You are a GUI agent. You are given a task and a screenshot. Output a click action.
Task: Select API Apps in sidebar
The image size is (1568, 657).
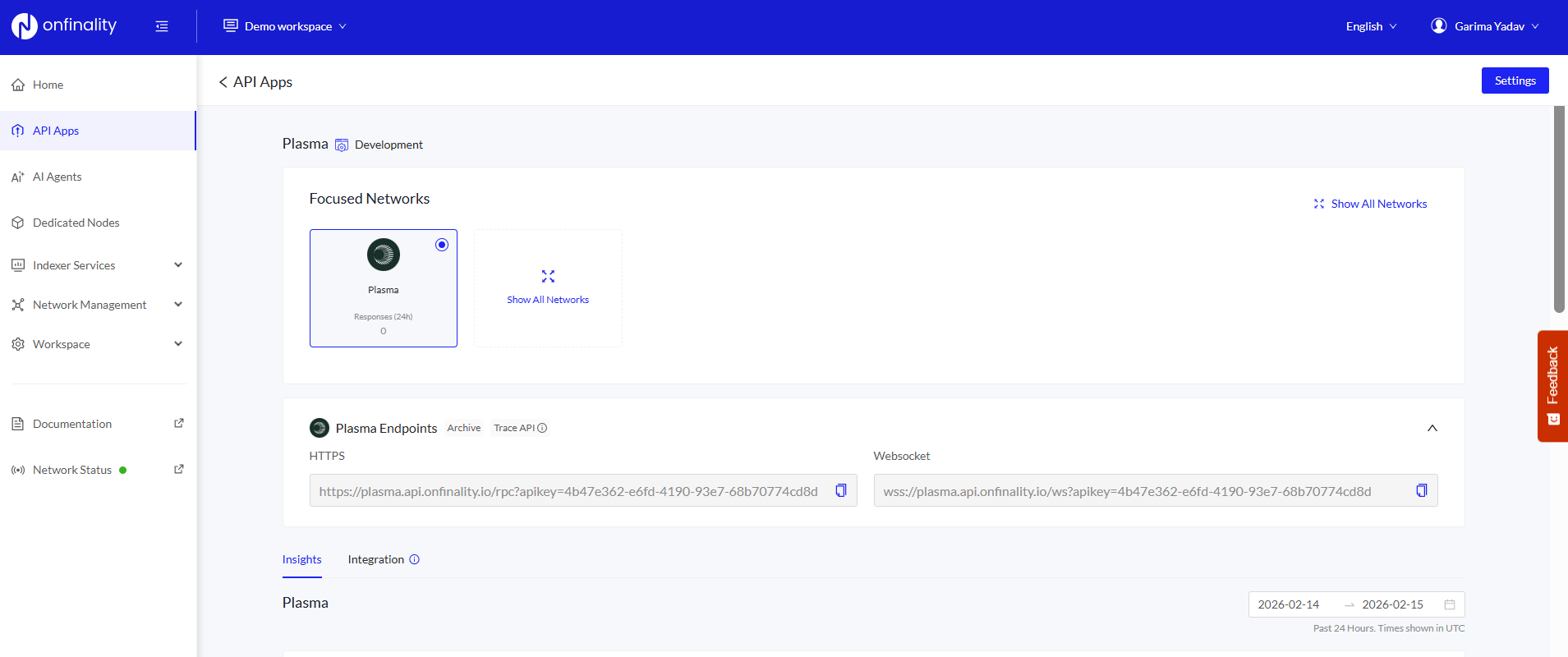(x=98, y=131)
